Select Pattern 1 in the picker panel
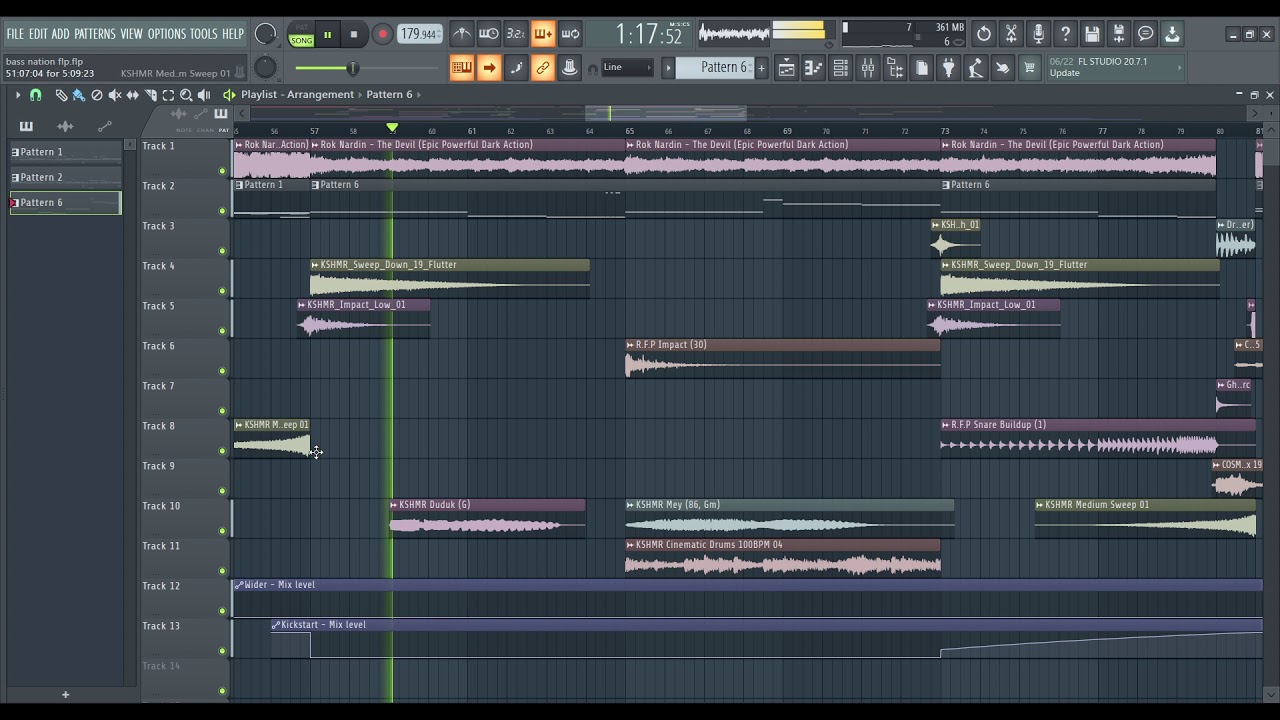This screenshot has height=720, width=1280. (x=65, y=152)
